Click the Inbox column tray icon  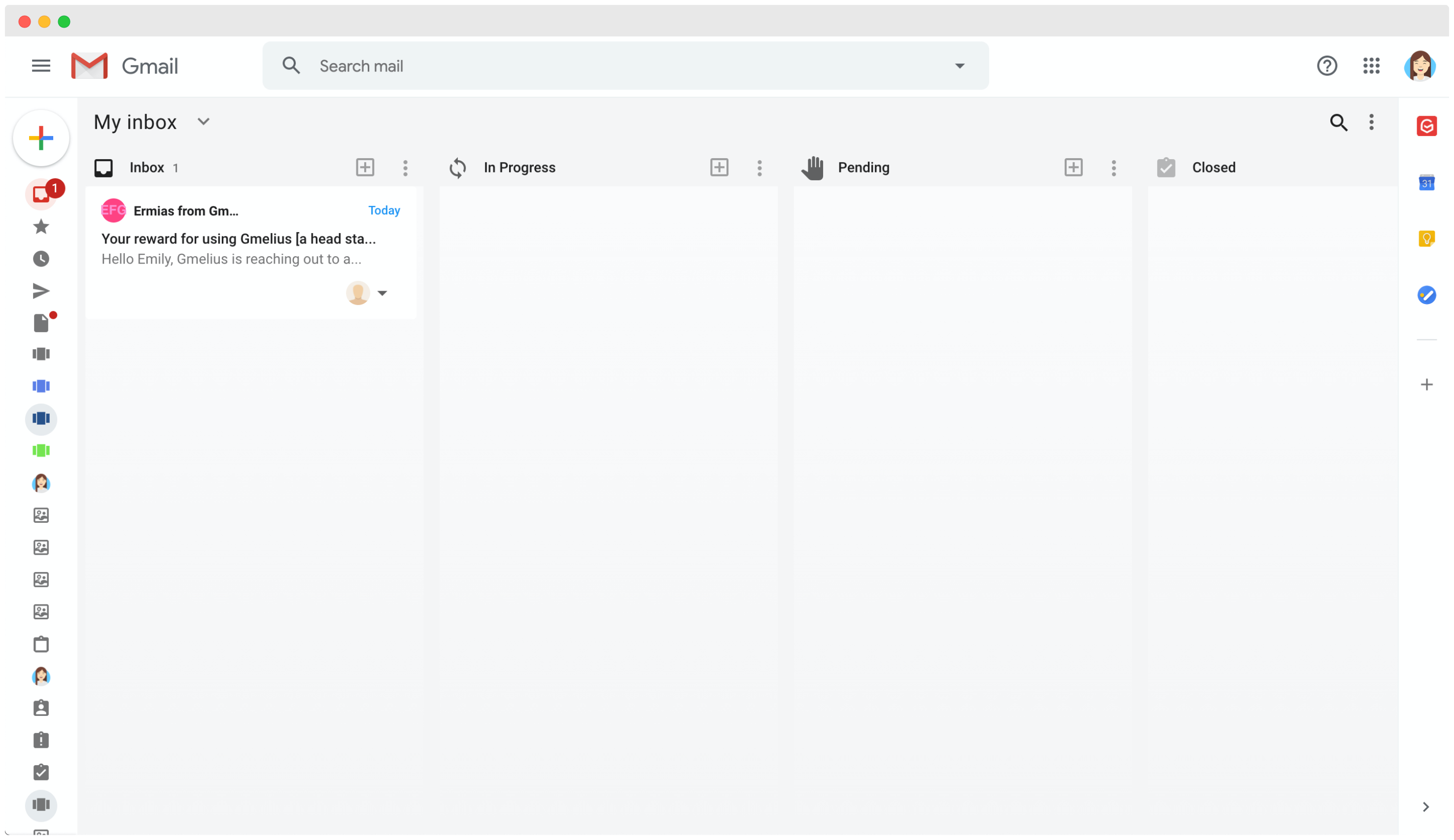click(x=104, y=168)
